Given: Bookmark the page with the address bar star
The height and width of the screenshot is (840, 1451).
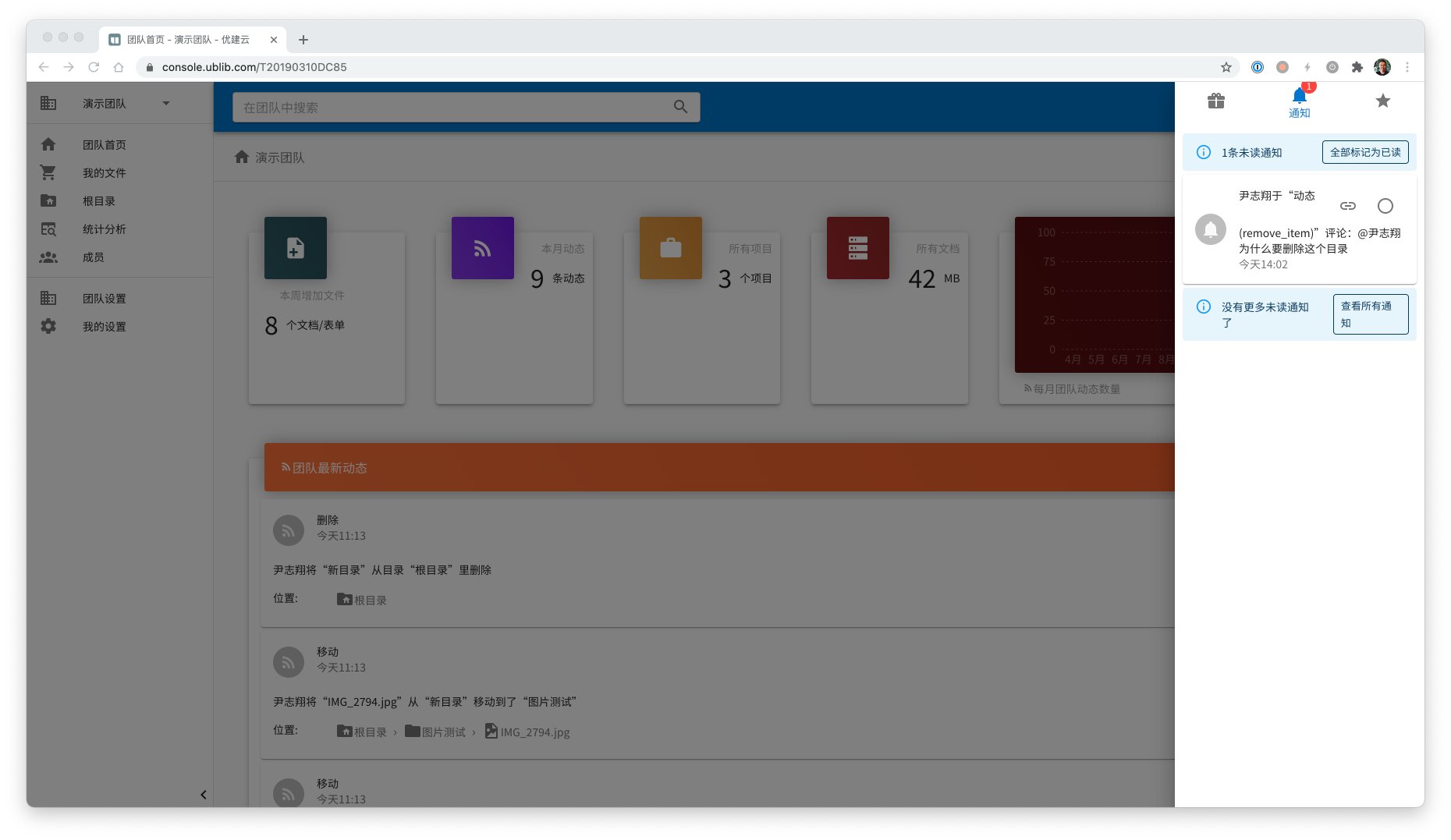Looking at the screenshot, I should 1226,67.
